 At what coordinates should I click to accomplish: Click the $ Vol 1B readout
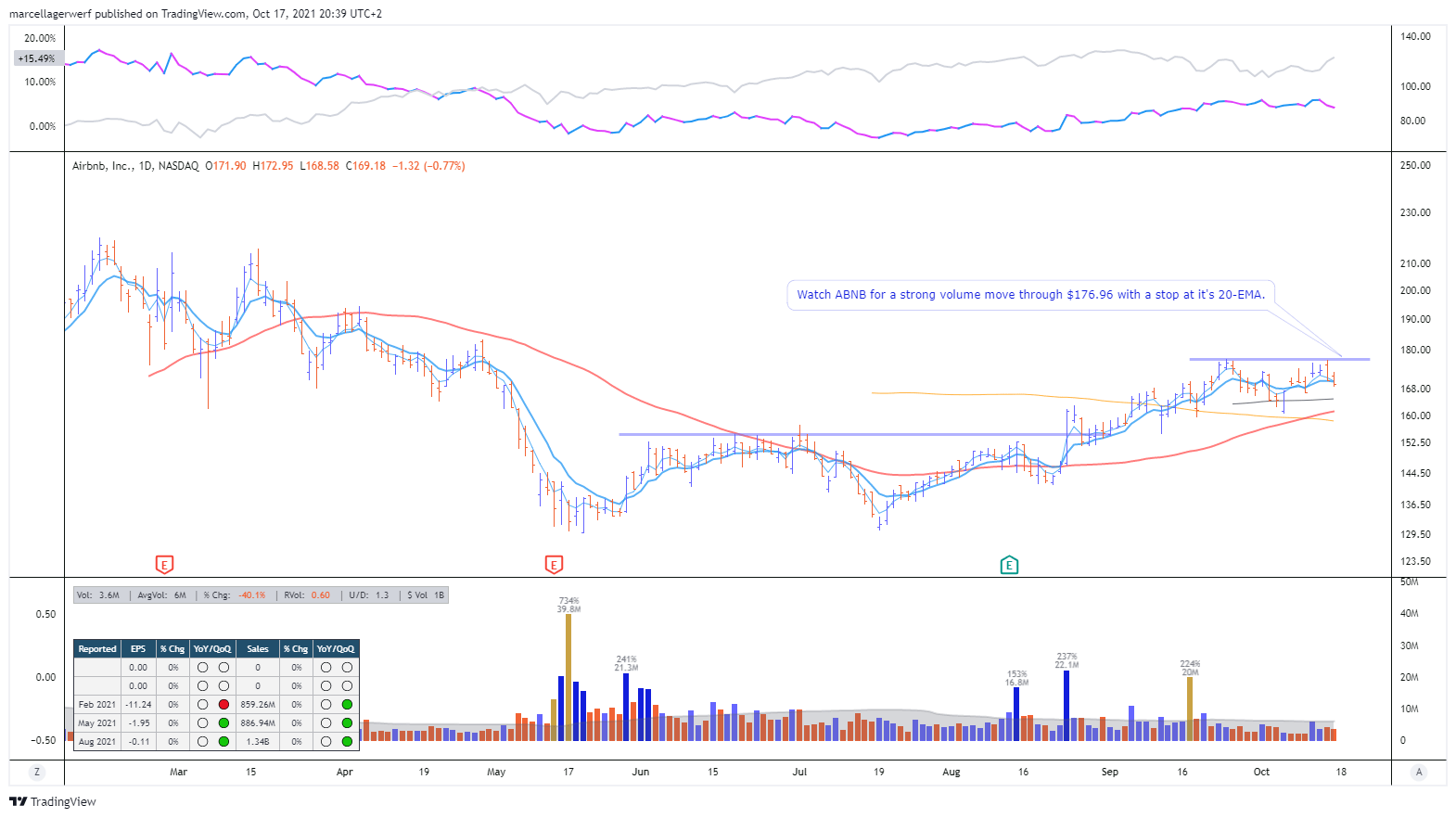426,595
